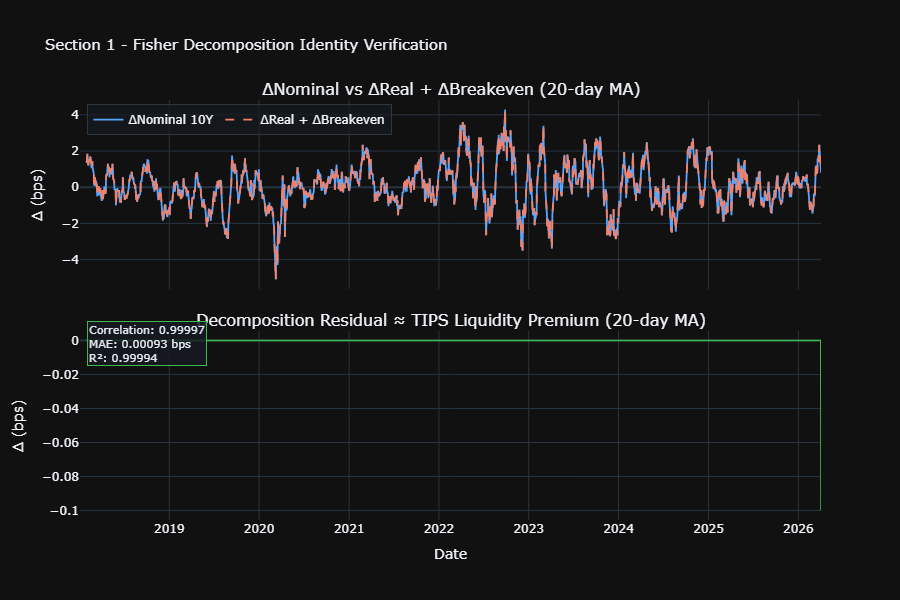Click the 2023 x-axis tick label

click(529, 529)
